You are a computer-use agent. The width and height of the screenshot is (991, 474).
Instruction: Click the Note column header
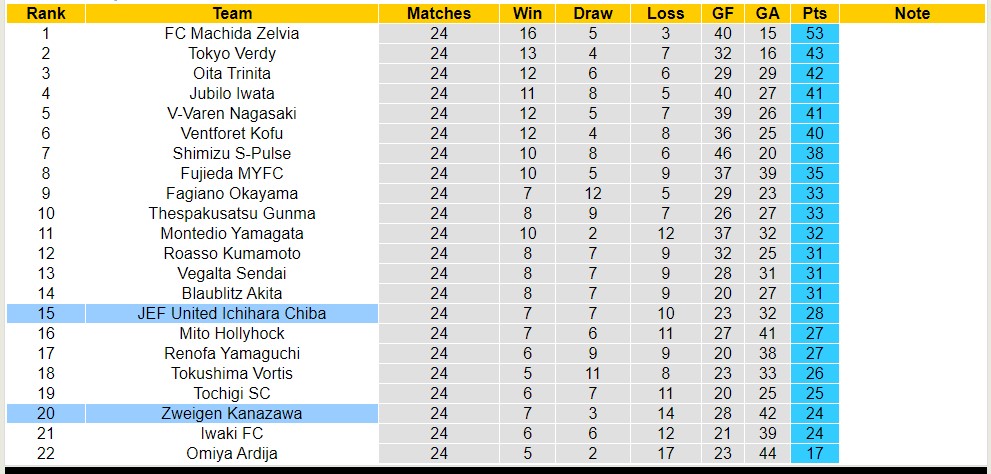click(x=912, y=13)
